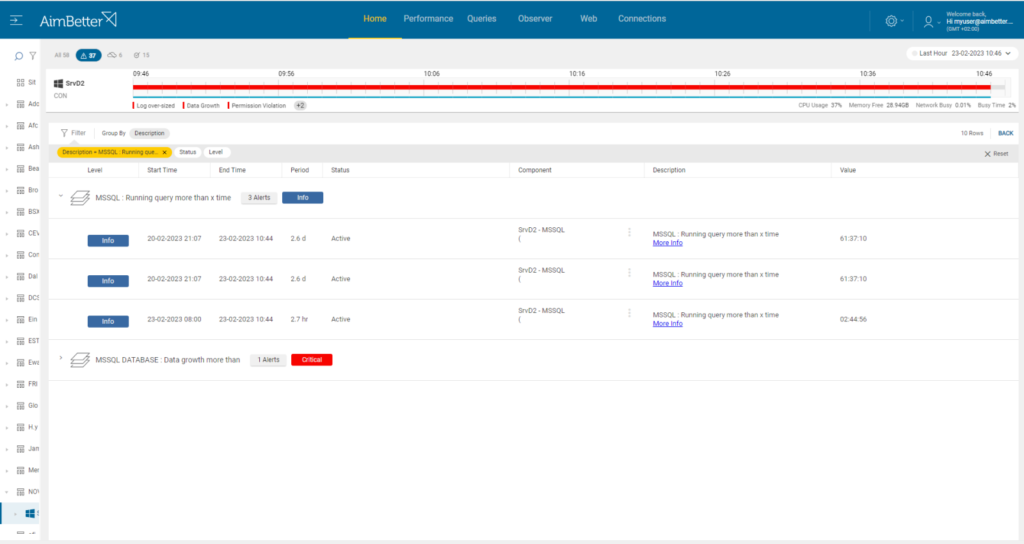Click the Log over-sized alert tag
Screen dimensions: 1024x544
[155, 106]
